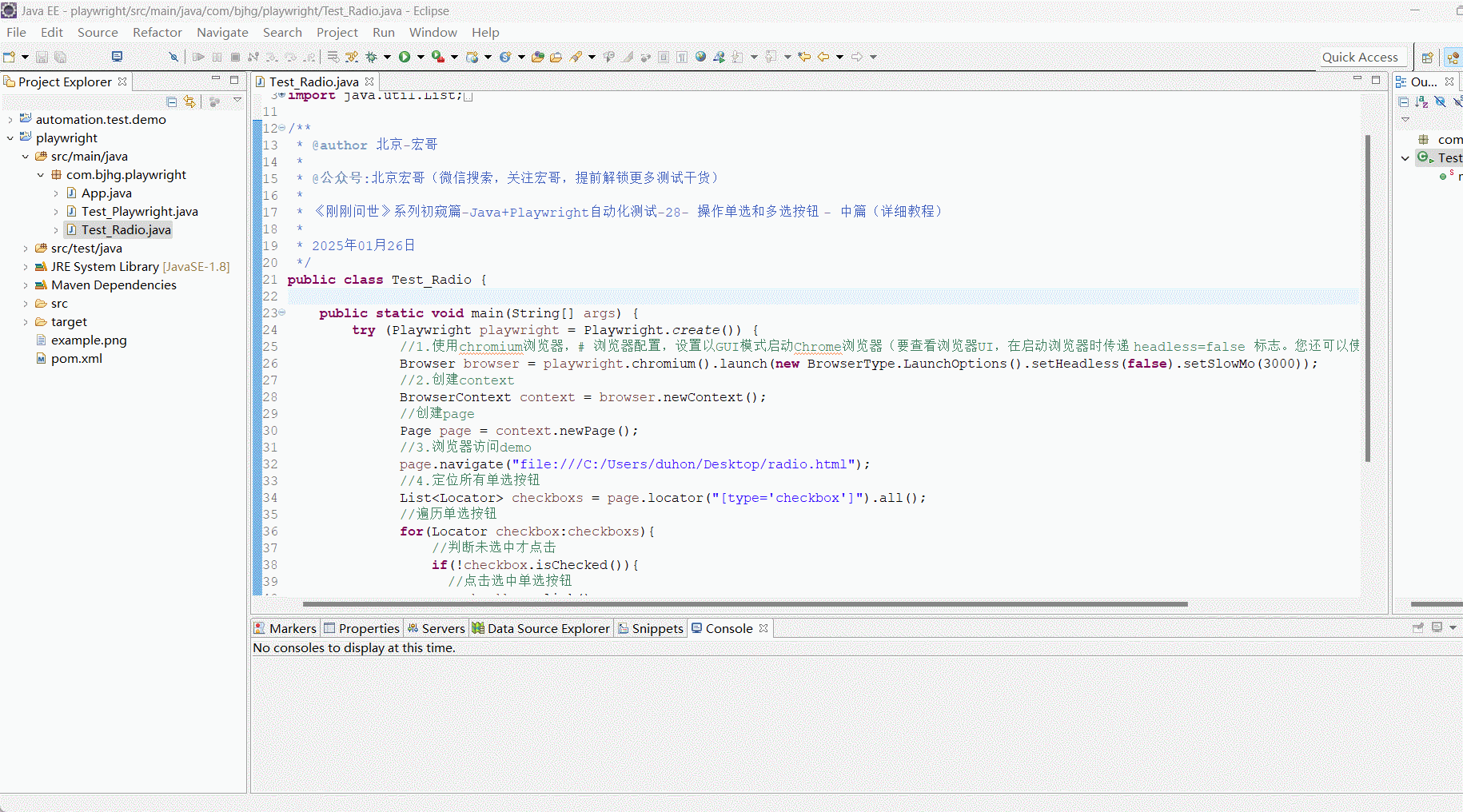Click the Open Task toolbar icon

coord(556,57)
